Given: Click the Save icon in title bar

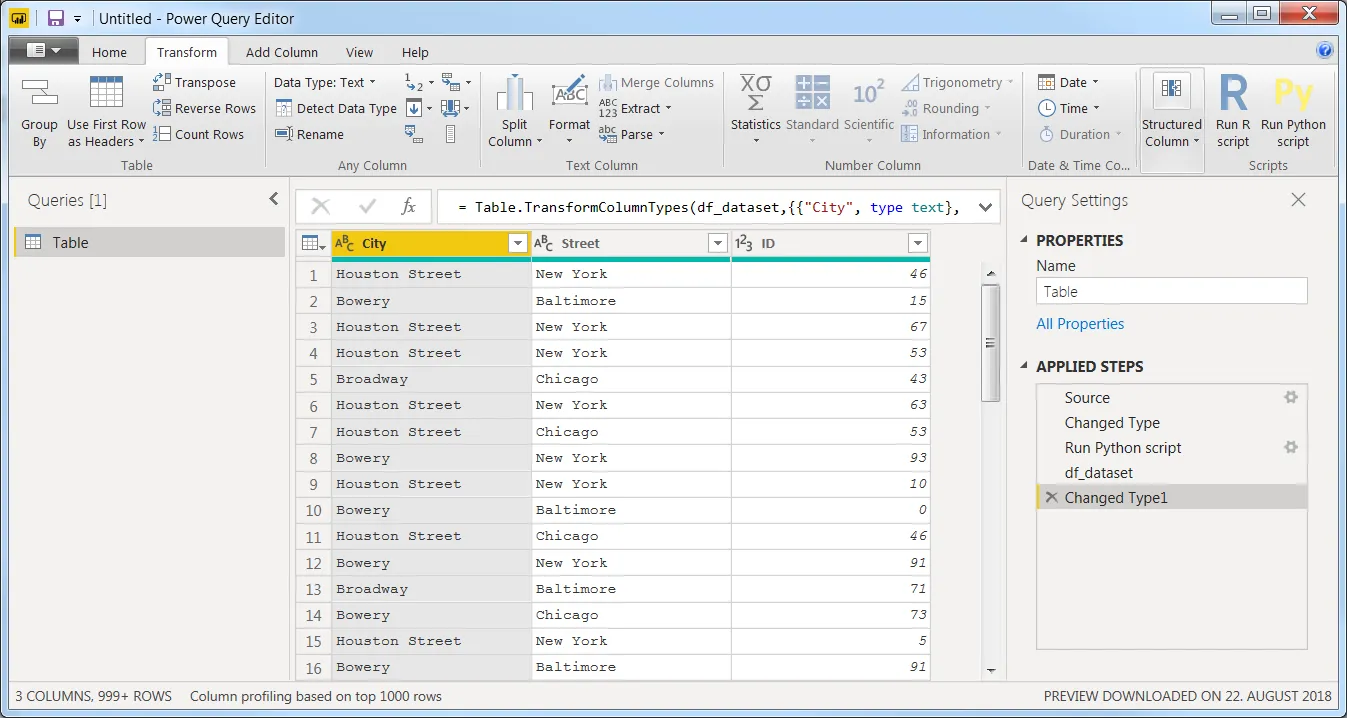Looking at the screenshot, I should pos(56,18).
